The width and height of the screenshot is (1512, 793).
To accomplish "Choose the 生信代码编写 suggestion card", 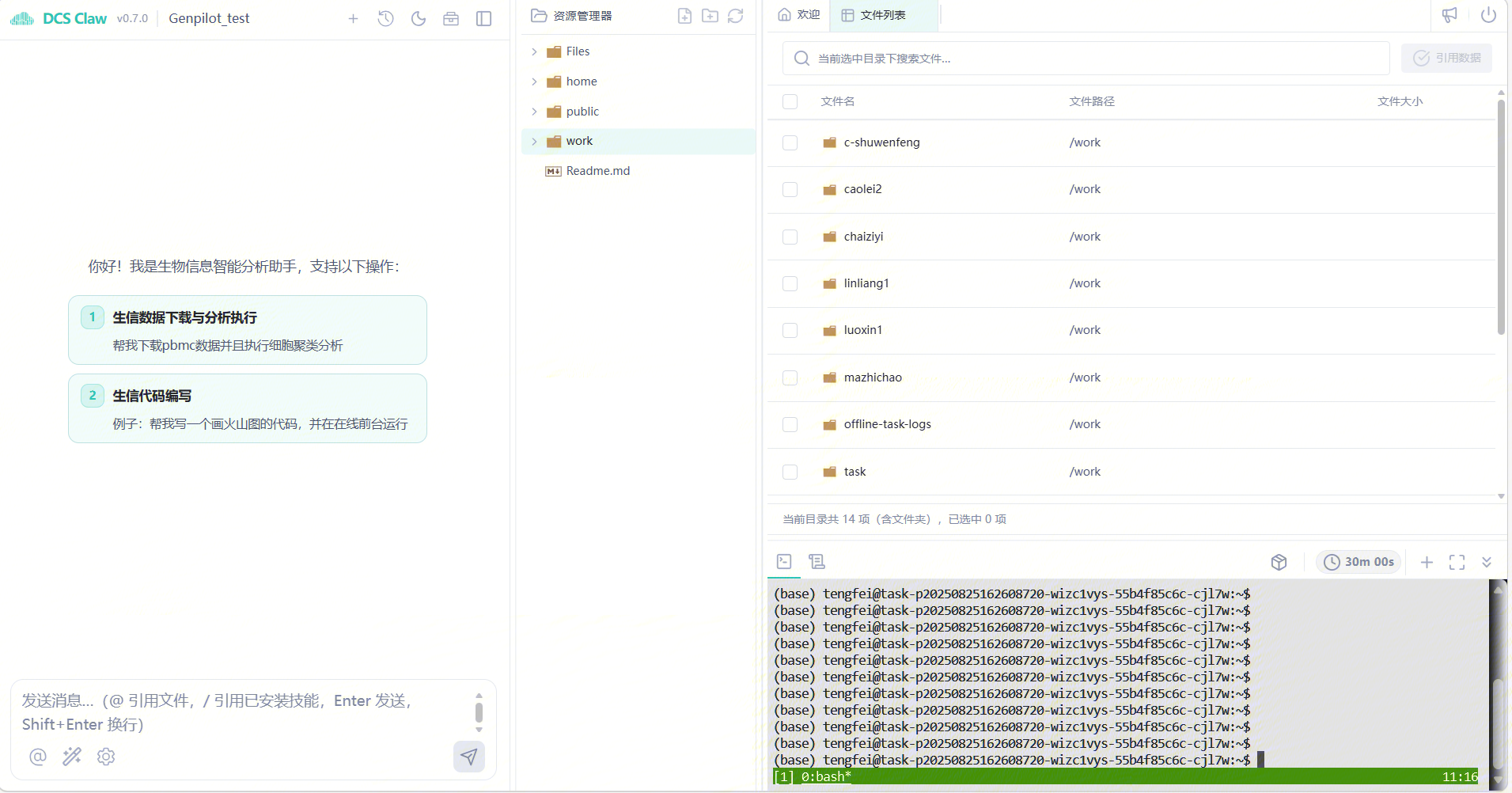I will 248,408.
